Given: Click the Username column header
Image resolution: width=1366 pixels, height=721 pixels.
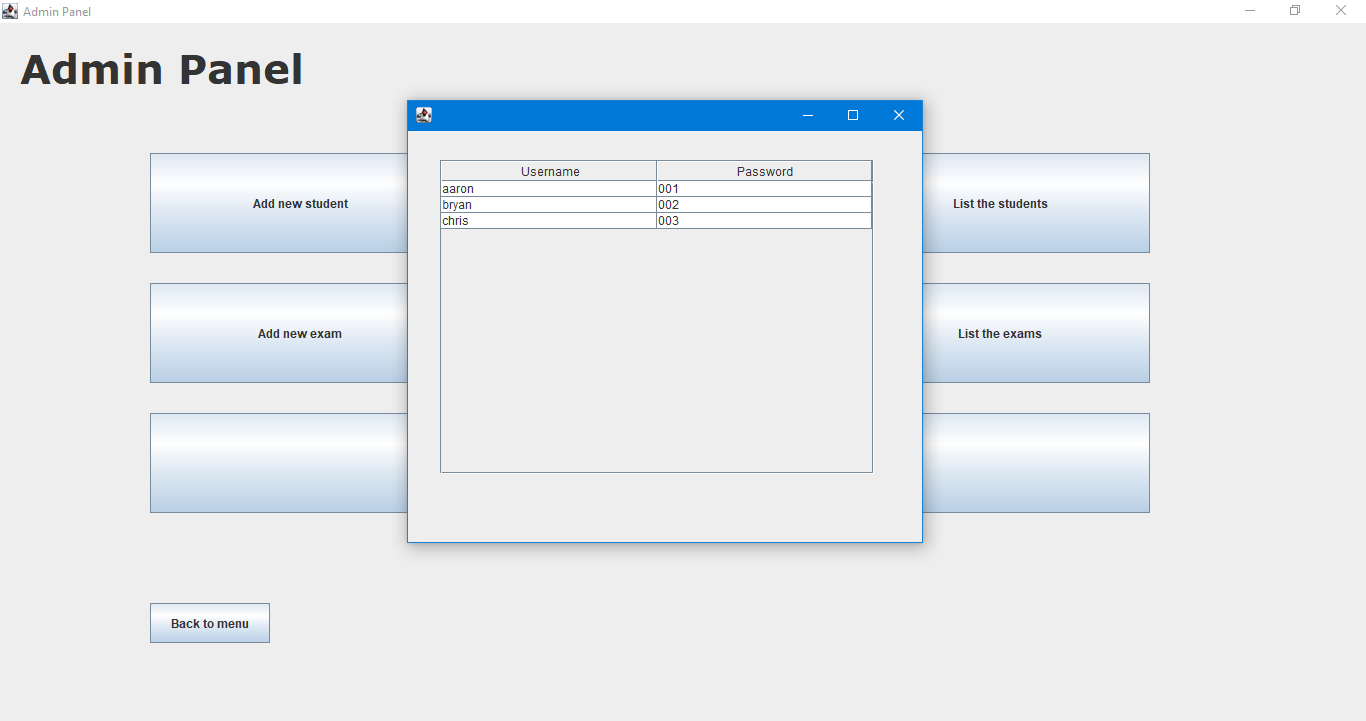Looking at the screenshot, I should [x=548, y=170].
